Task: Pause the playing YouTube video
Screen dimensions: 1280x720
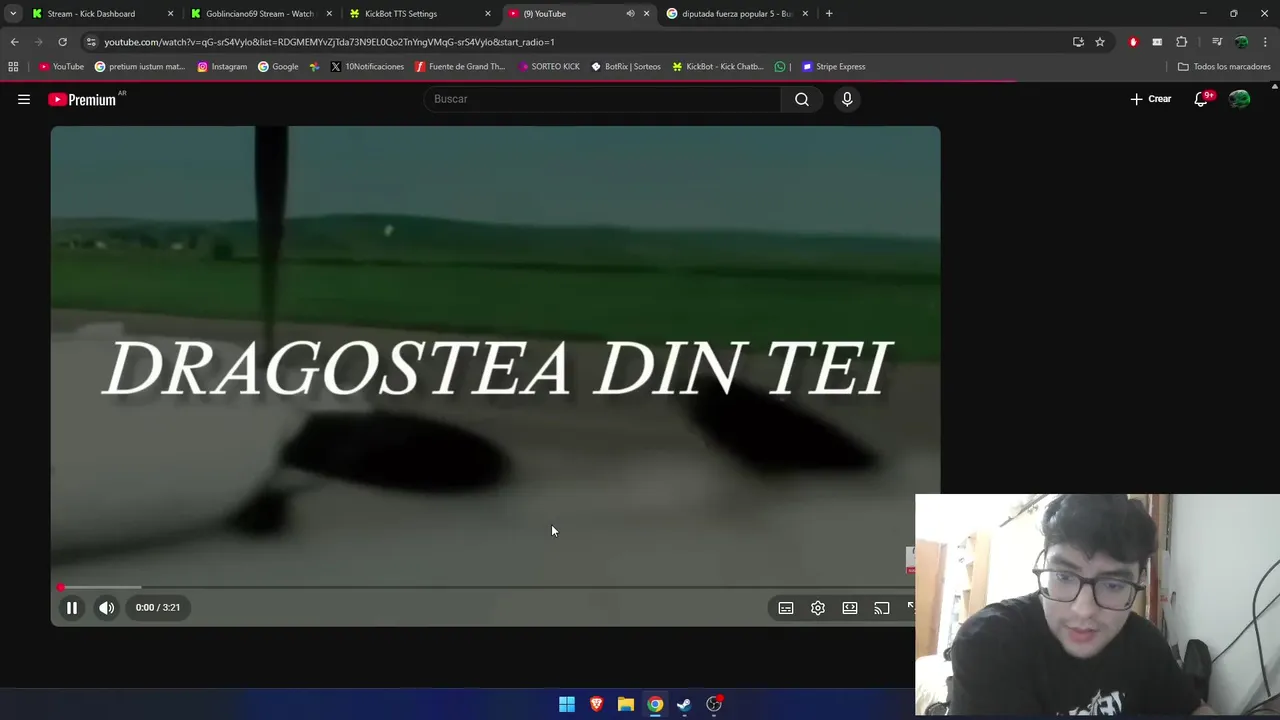Action: (72, 607)
